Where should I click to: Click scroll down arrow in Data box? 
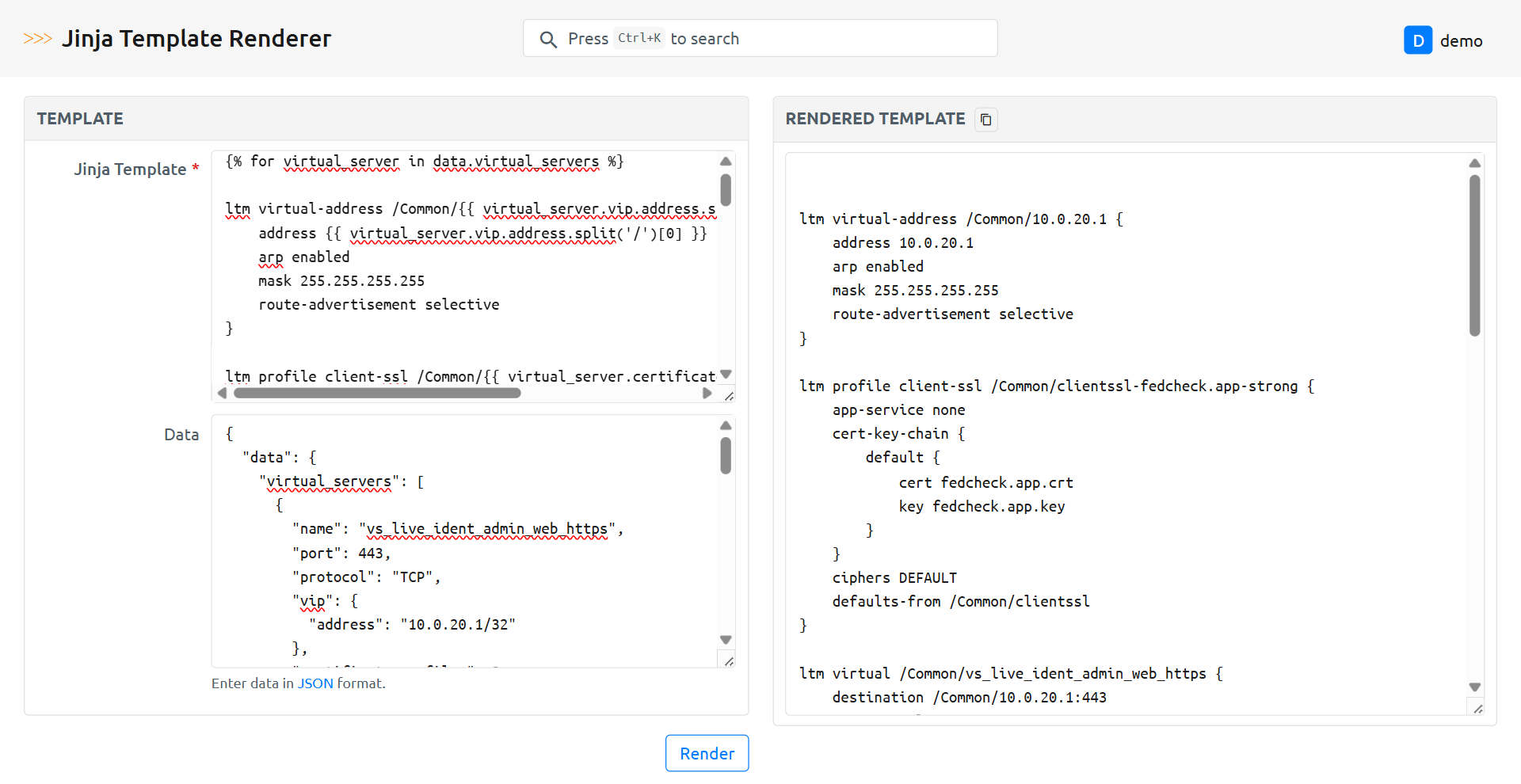[x=726, y=640]
